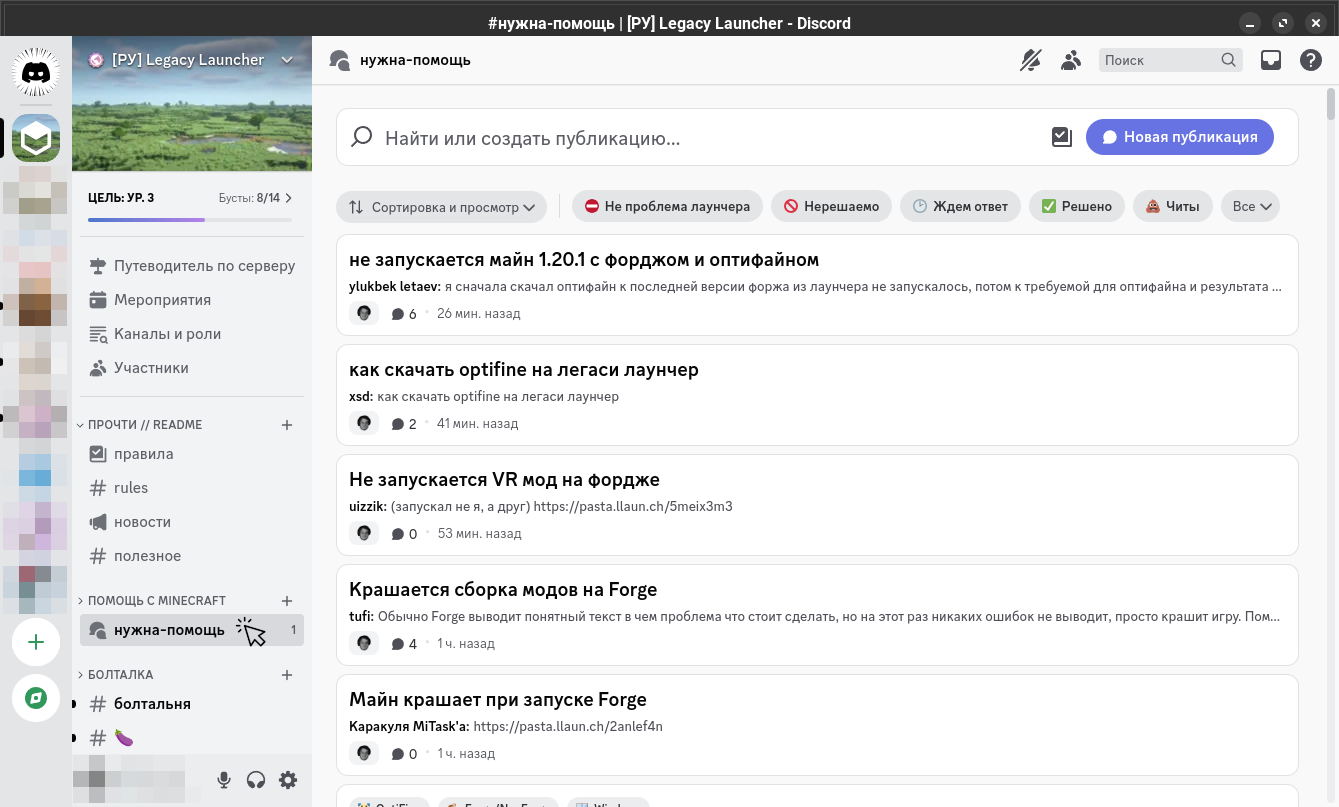Click the Новая публикация button
The width and height of the screenshot is (1339, 807).
1179,137
